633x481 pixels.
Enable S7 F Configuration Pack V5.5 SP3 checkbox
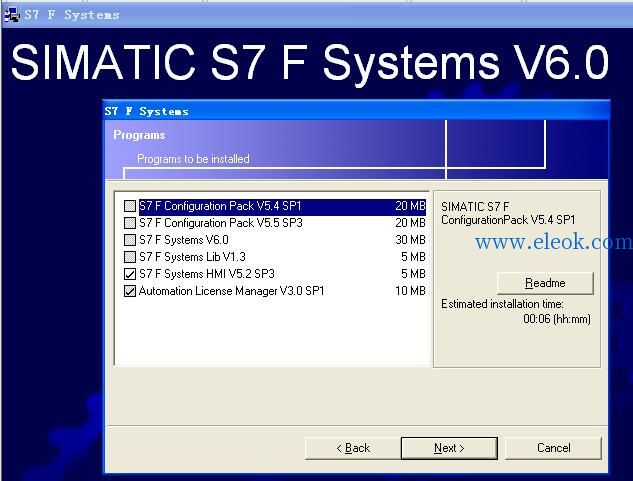(x=130, y=223)
